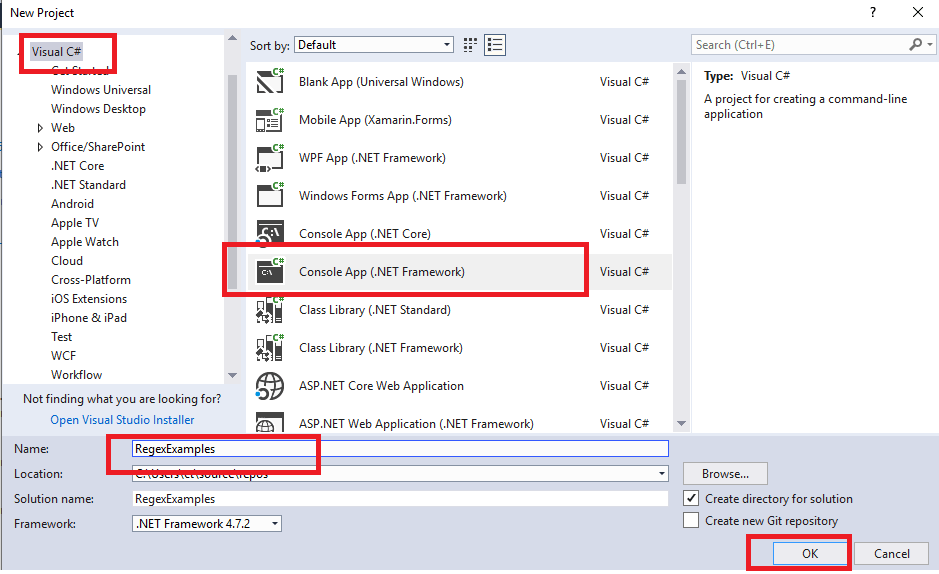Select Windows Forms App (.NET Framework) template name
The width and height of the screenshot is (939, 574).
pos(402,196)
